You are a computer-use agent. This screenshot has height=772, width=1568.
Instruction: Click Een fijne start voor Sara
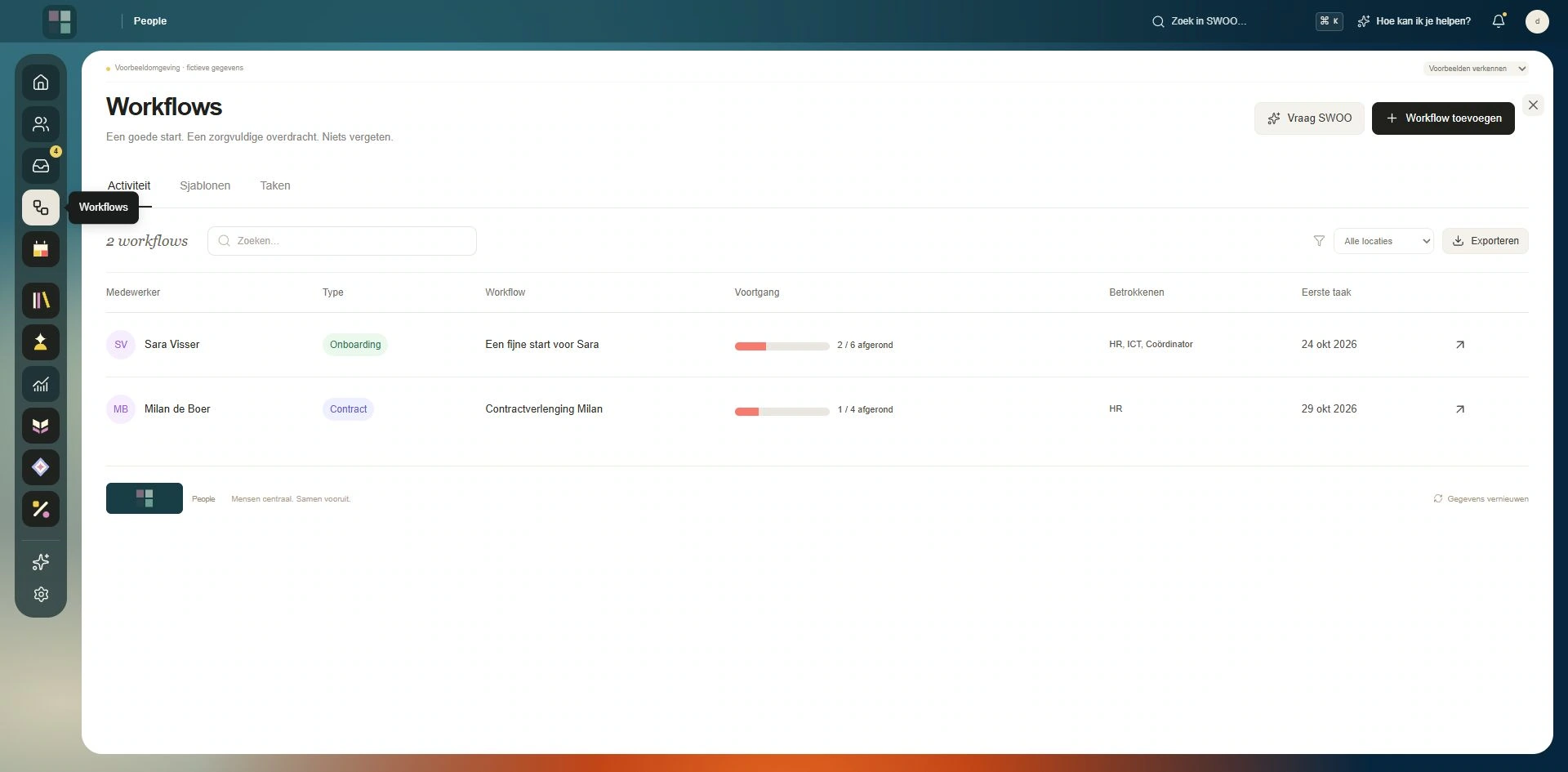coord(542,345)
